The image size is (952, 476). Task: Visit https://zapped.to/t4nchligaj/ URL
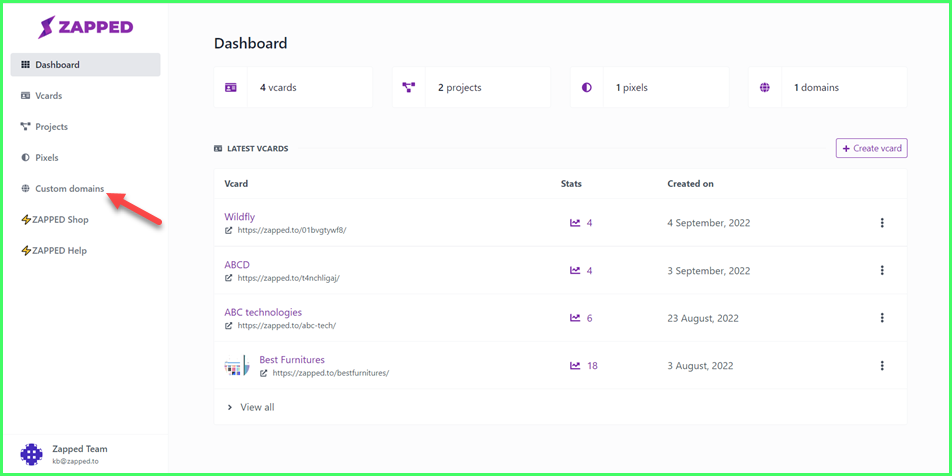(288, 278)
